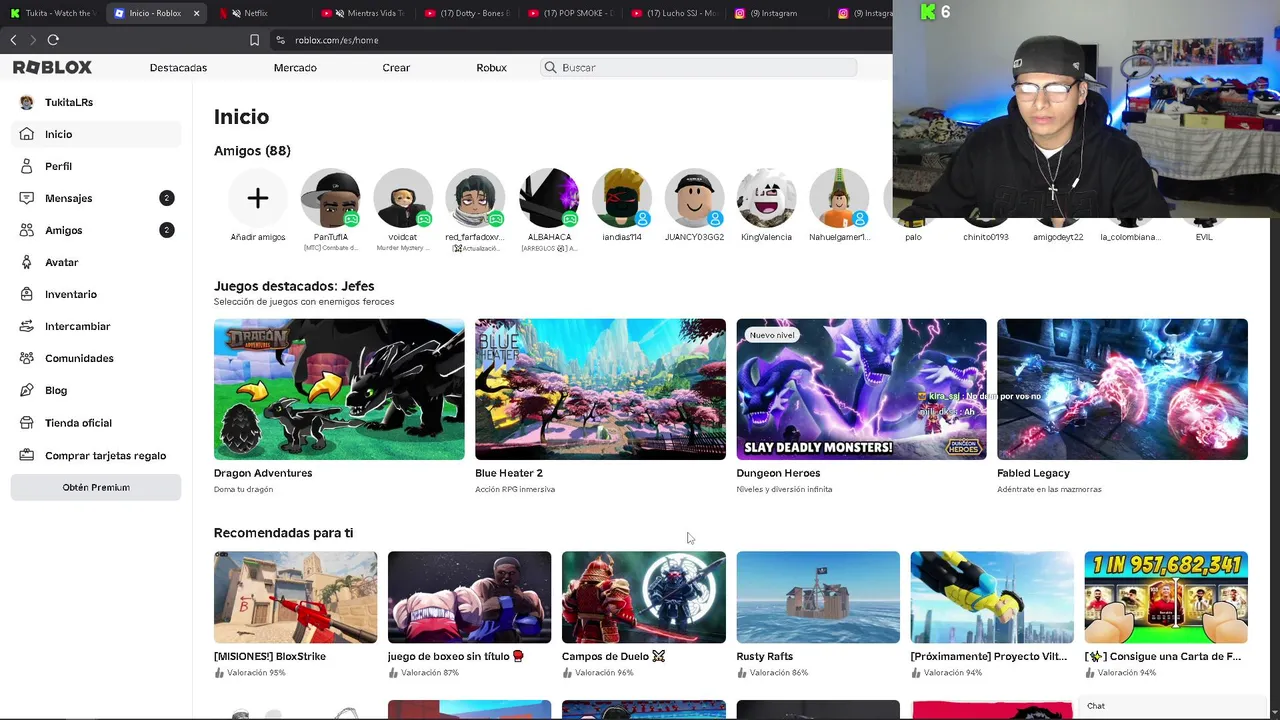1280x720 pixels.
Task: Click the site settings icon beside the URL
Action: pos(280,40)
